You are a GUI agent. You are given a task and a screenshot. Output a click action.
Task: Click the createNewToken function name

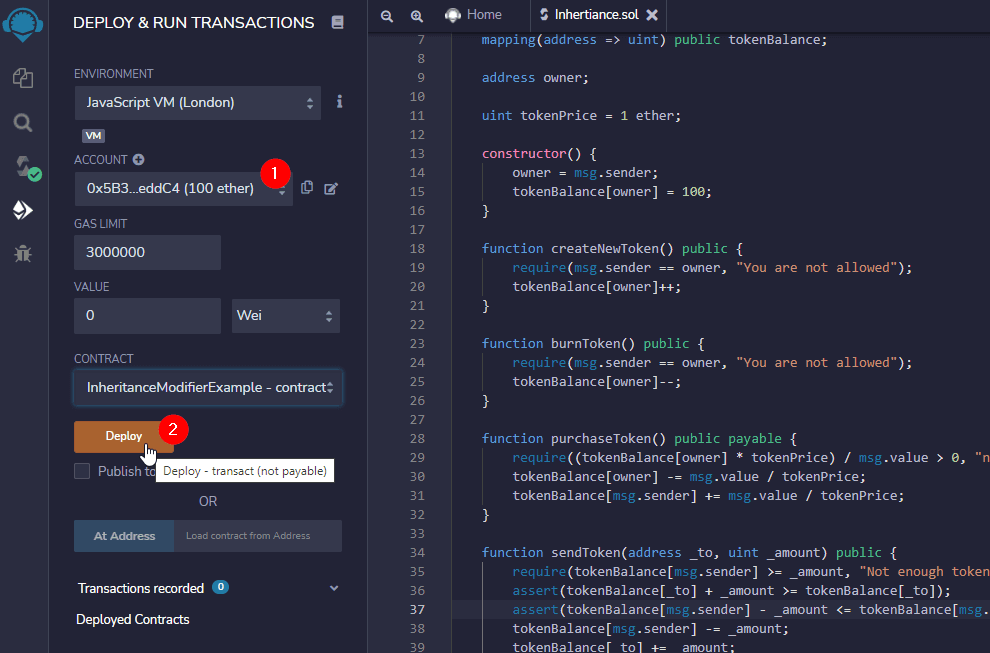click(605, 249)
